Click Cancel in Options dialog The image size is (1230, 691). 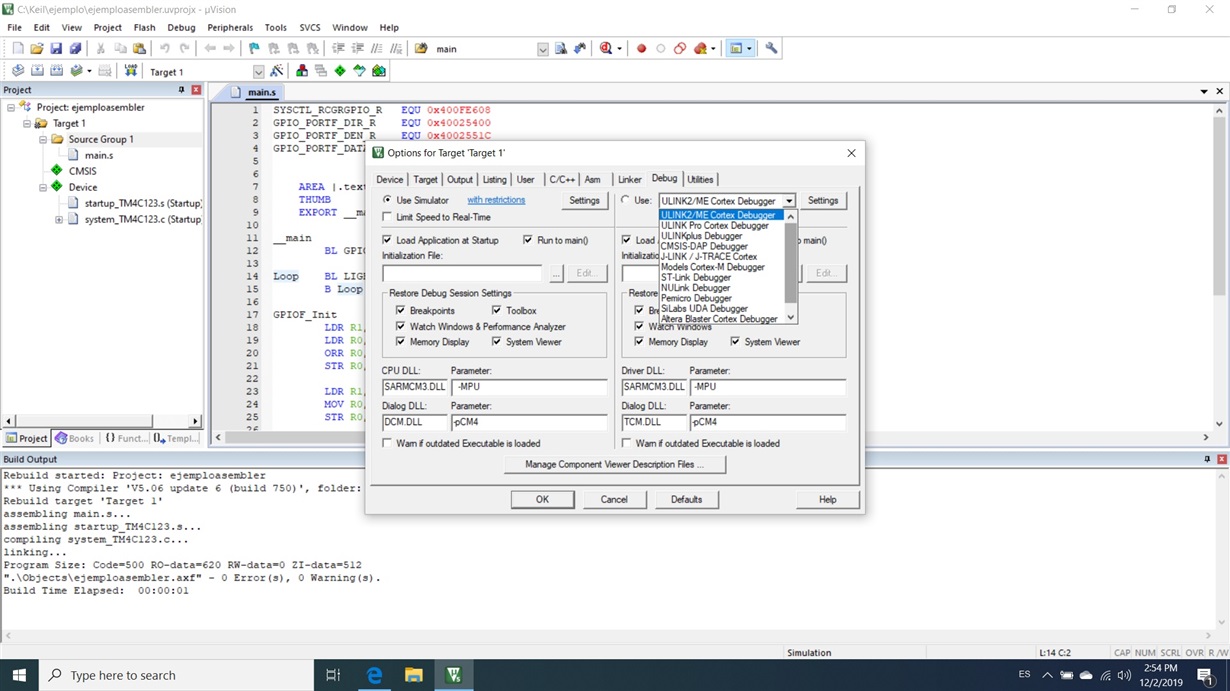click(614, 499)
